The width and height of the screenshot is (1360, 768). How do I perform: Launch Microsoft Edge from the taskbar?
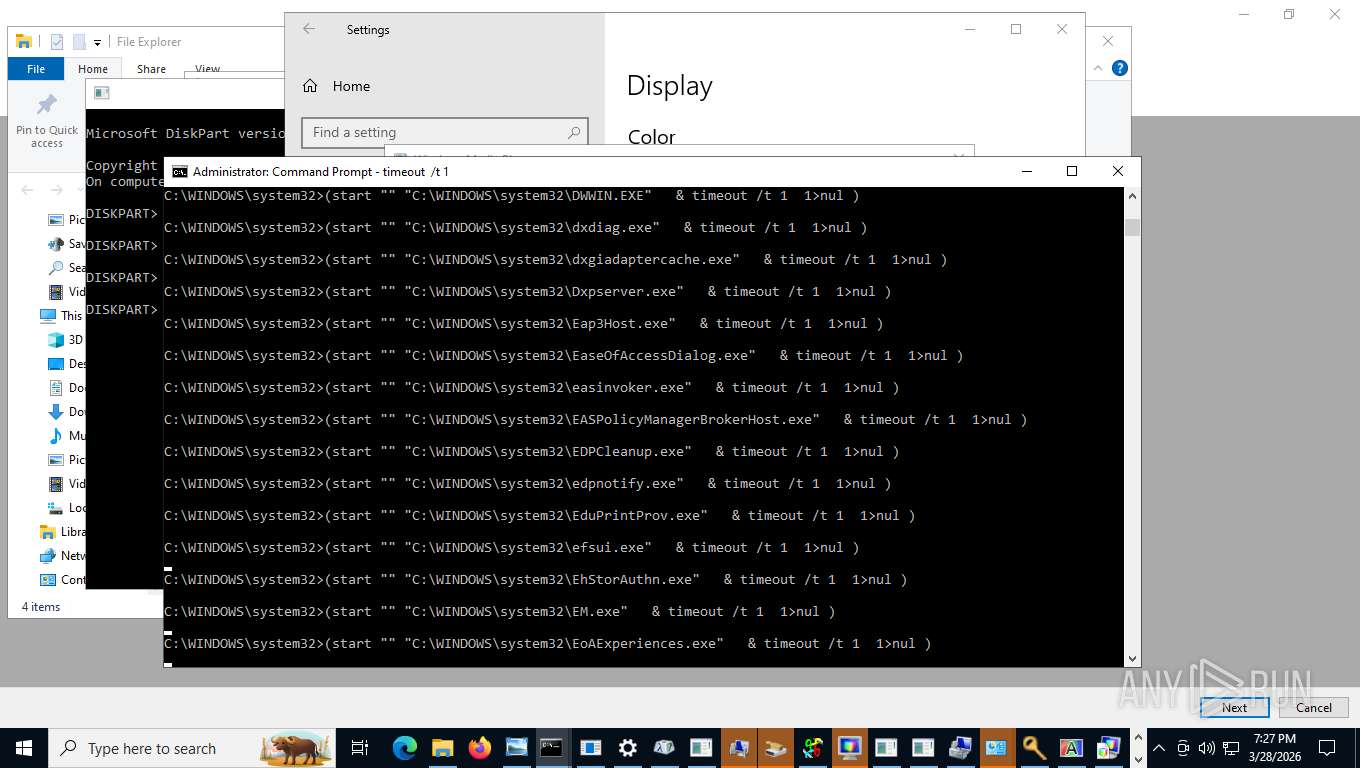tap(404, 748)
